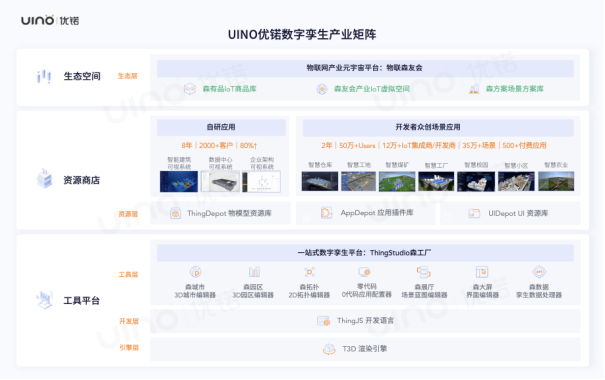Click the 森有品IoT商品库 cube icon
The image size is (605, 380).
pyautogui.click(x=189, y=89)
